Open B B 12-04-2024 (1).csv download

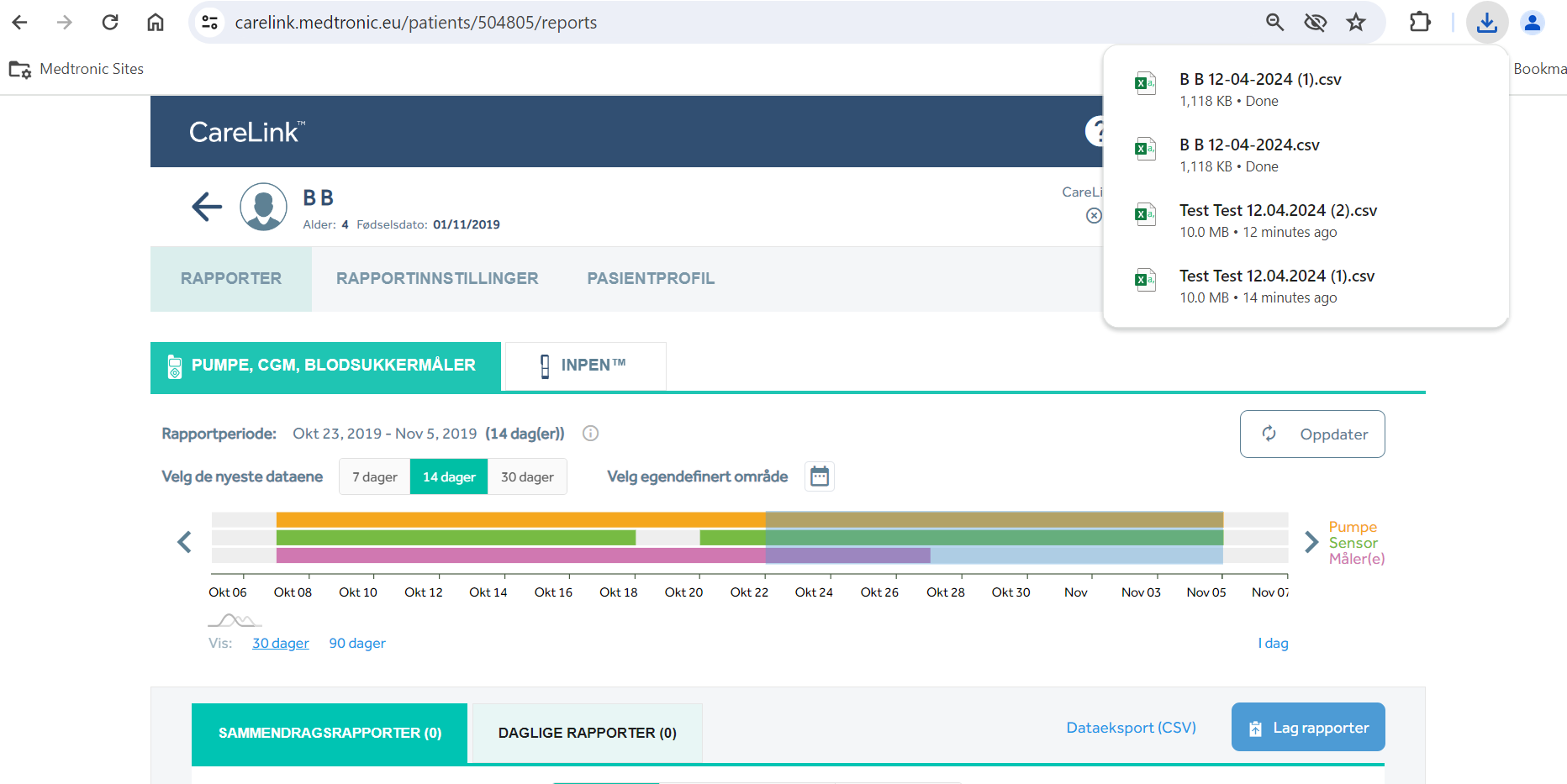(1306, 90)
